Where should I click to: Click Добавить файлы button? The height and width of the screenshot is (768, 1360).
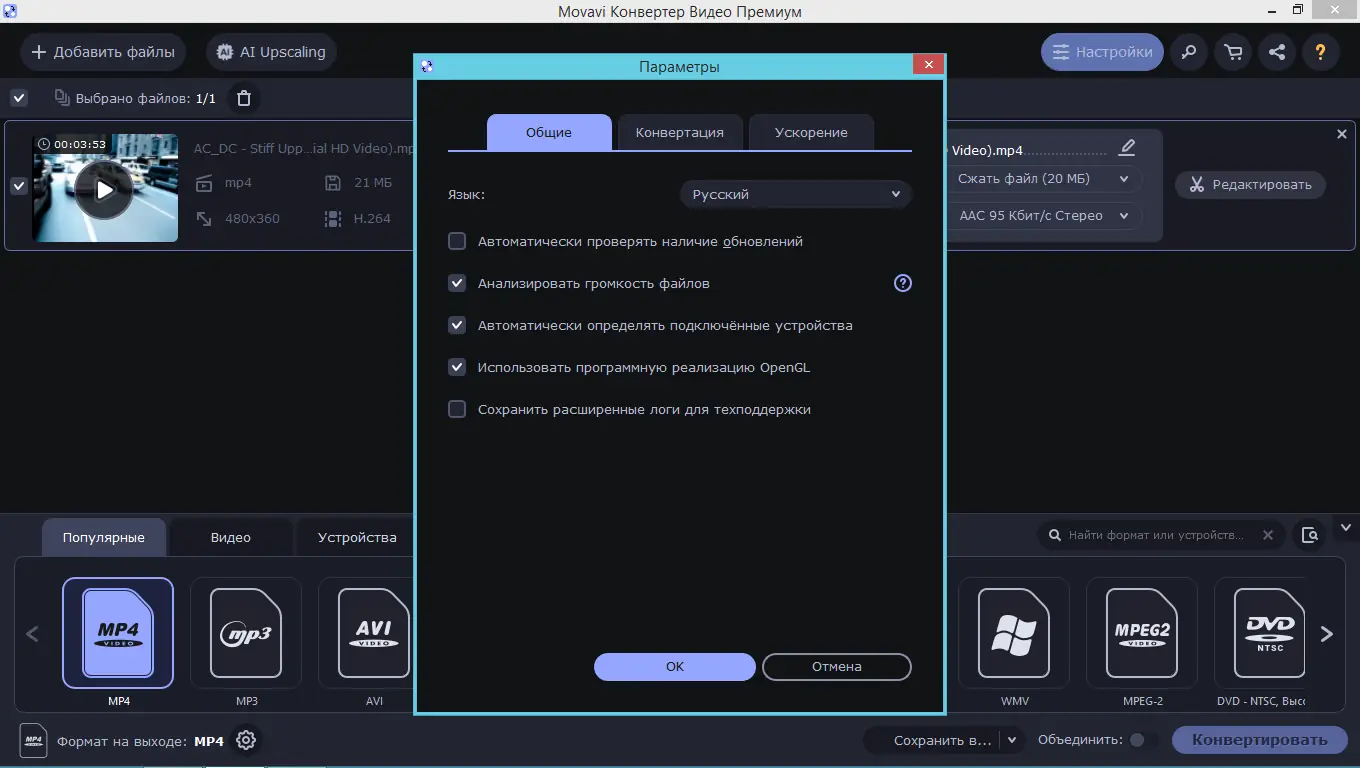pyautogui.click(x=103, y=52)
